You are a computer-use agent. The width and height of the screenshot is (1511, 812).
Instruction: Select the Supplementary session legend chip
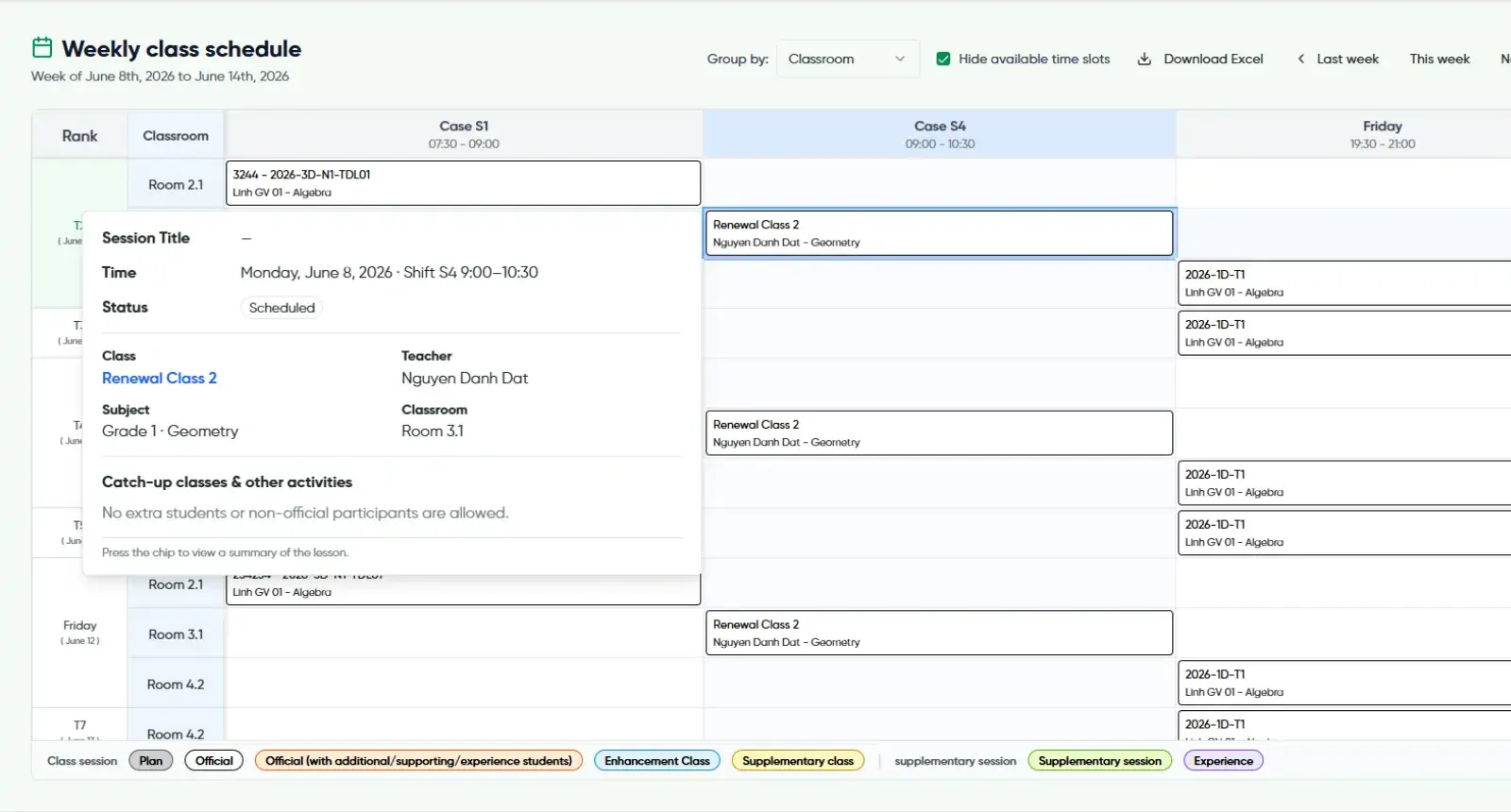point(1099,760)
